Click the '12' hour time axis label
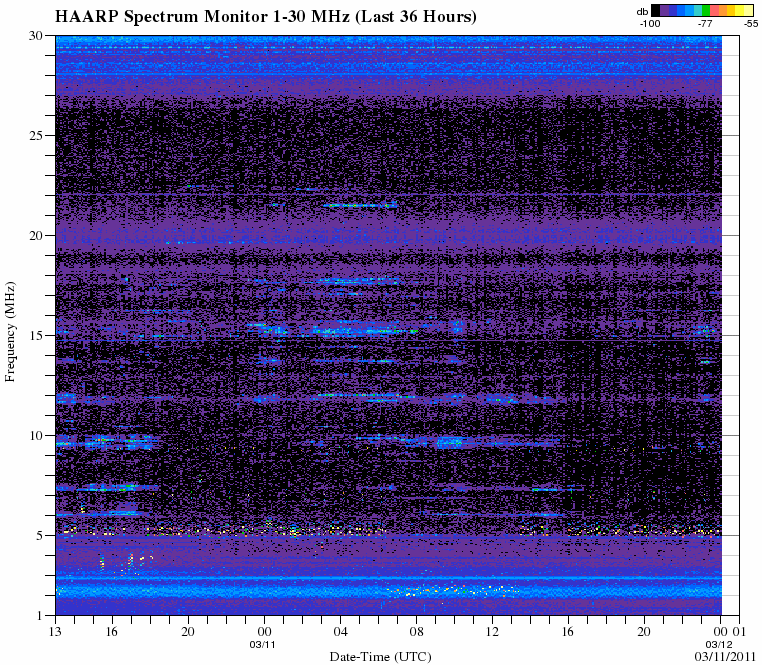The height and width of the screenshot is (665, 762). tap(492, 631)
